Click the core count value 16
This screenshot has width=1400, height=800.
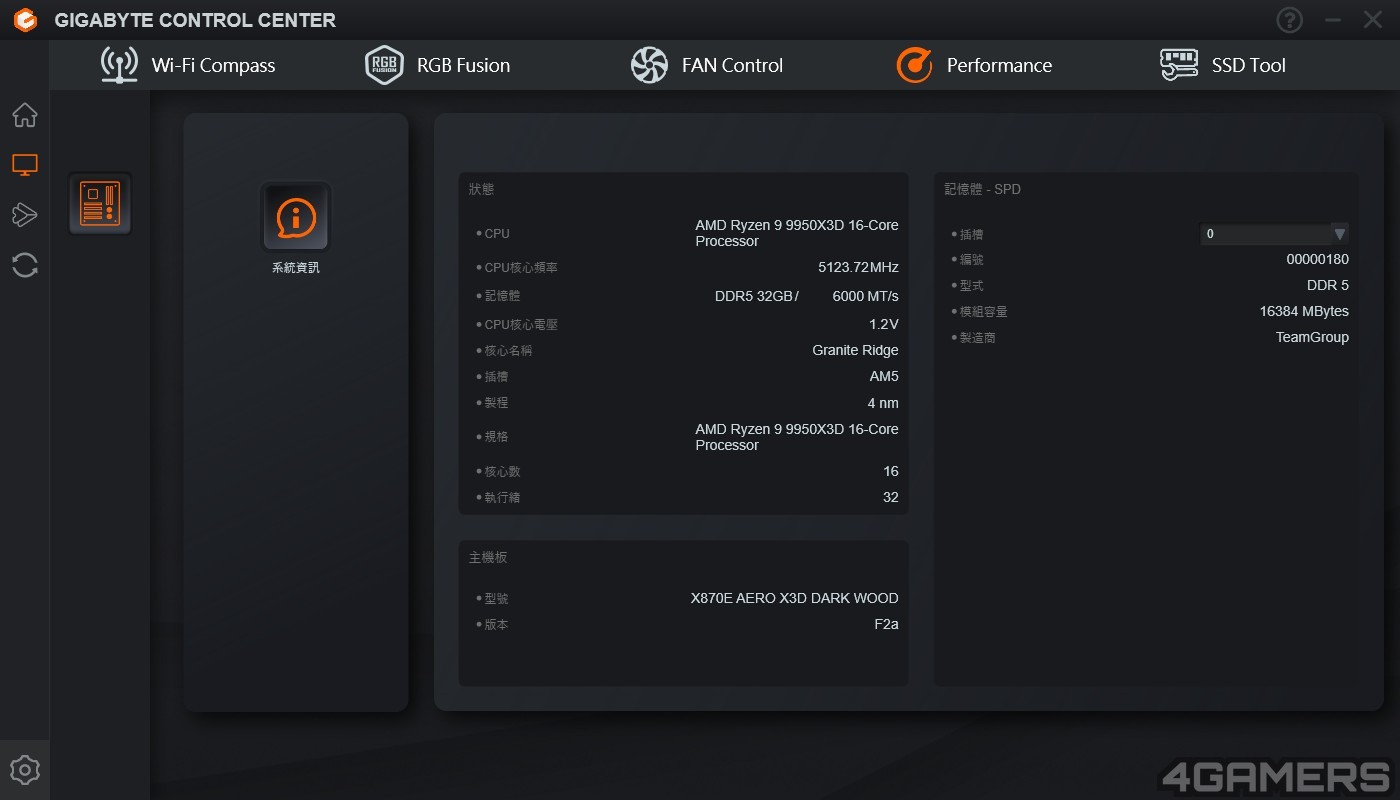(x=891, y=471)
